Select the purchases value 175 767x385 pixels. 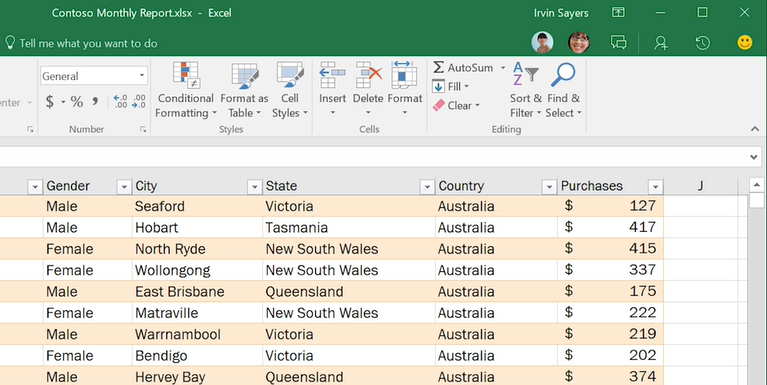pos(610,292)
